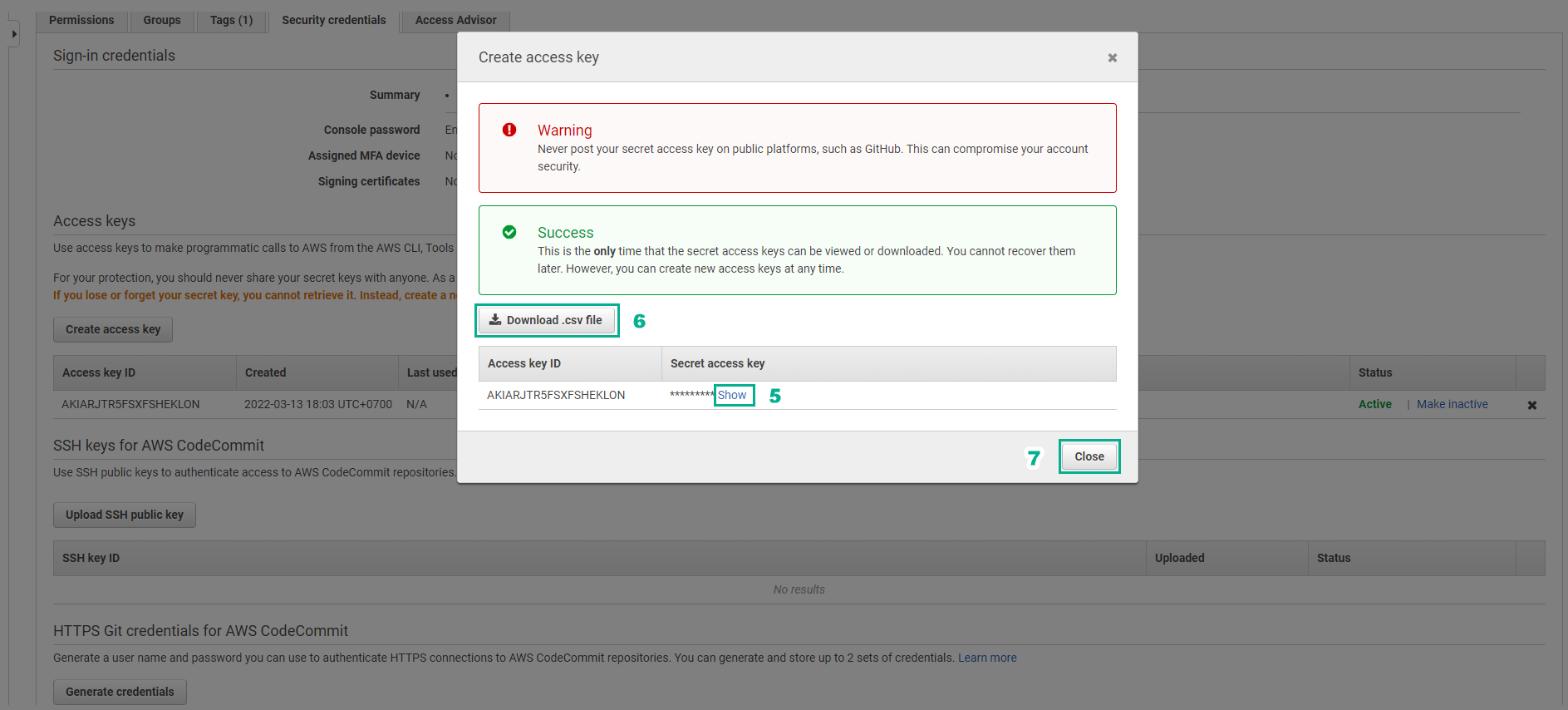Click Make inactive link
This screenshot has width=1568, height=710.
coord(1452,404)
